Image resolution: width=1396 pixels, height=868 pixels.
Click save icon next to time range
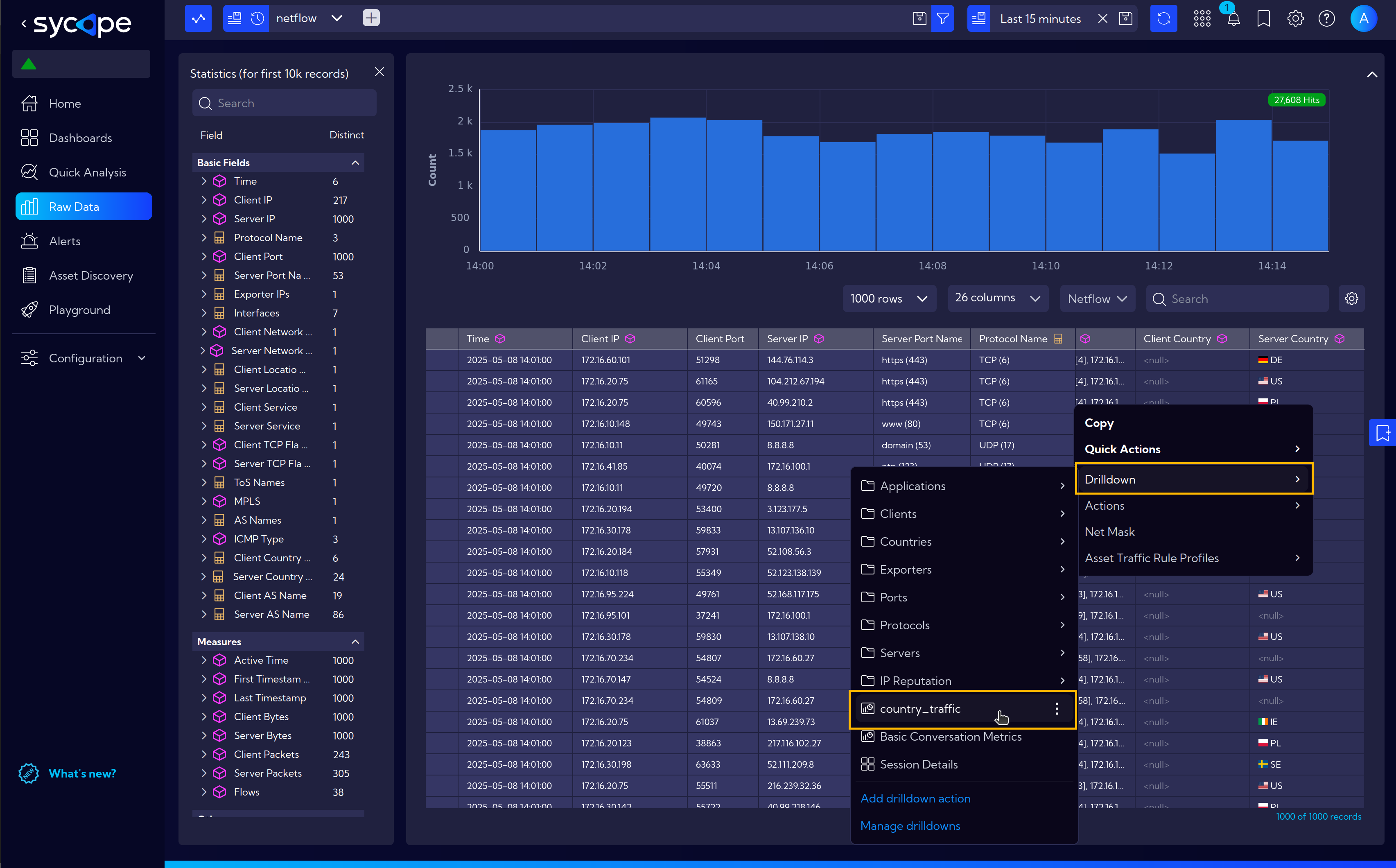coord(1126,18)
